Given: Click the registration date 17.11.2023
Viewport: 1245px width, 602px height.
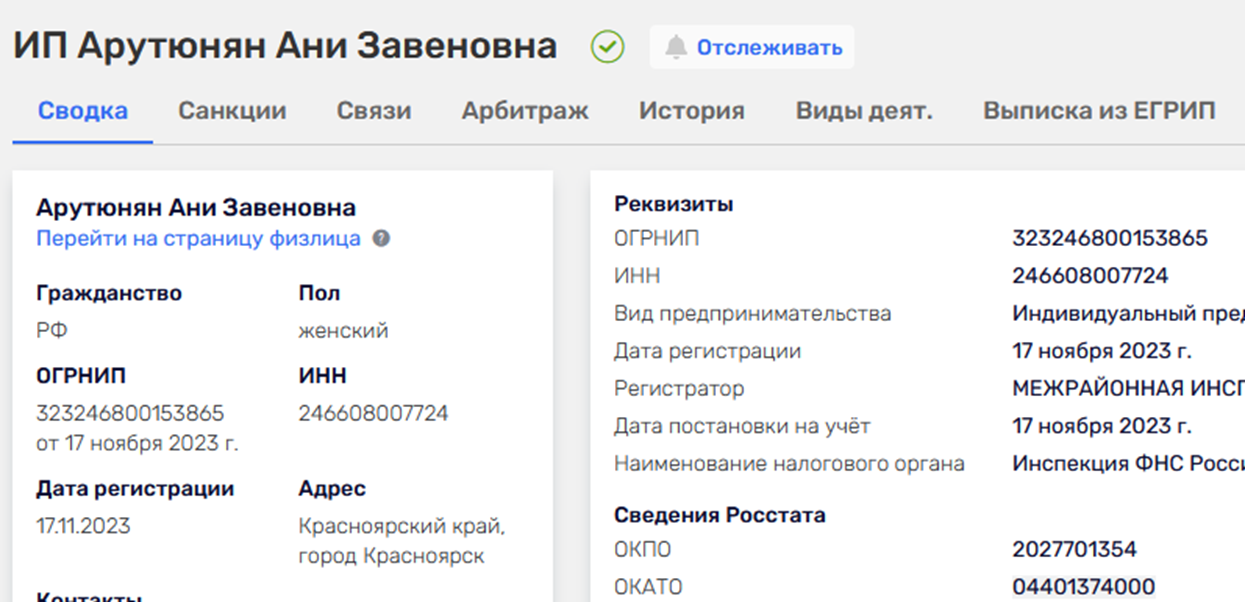Looking at the screenshot, I should tap(83, 526).
